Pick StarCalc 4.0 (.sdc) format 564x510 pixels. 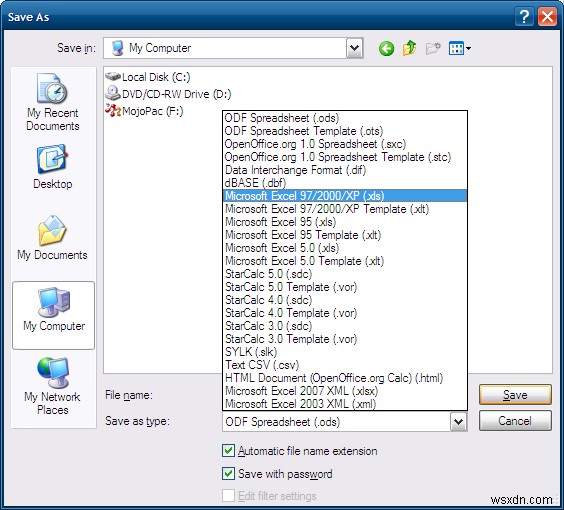pos(345,300)
